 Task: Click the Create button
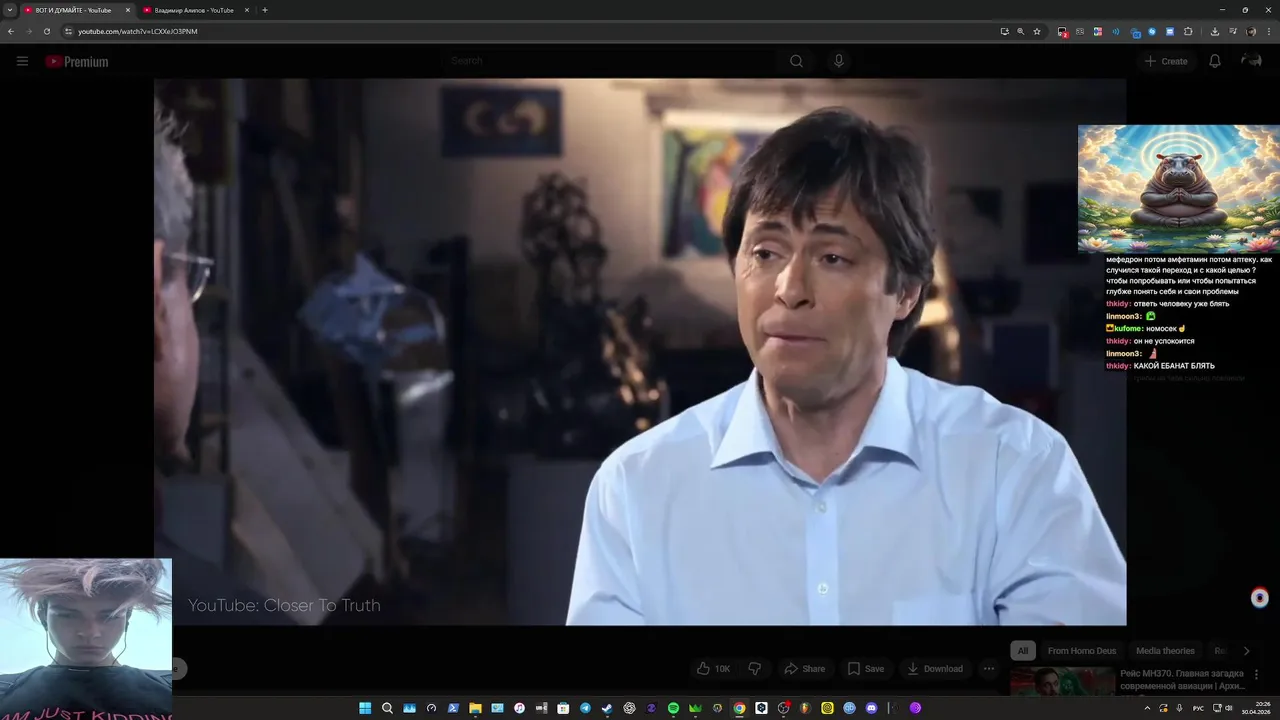click(1166, 61)
